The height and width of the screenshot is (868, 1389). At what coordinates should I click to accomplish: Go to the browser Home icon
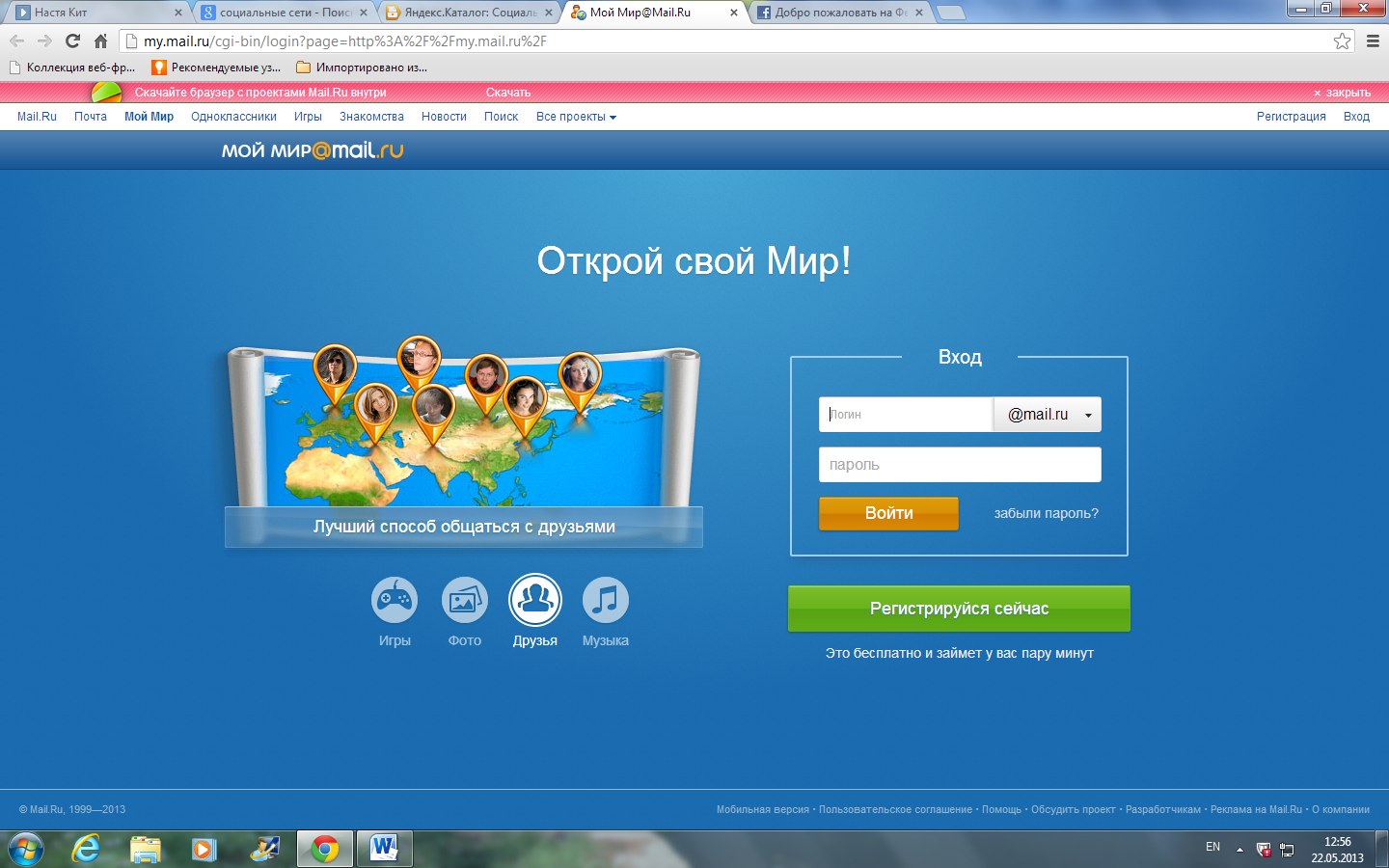100,41
